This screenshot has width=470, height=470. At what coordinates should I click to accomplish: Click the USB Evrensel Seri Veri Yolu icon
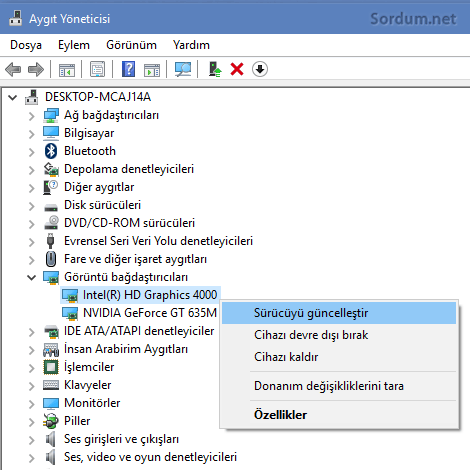coord(51,241)
